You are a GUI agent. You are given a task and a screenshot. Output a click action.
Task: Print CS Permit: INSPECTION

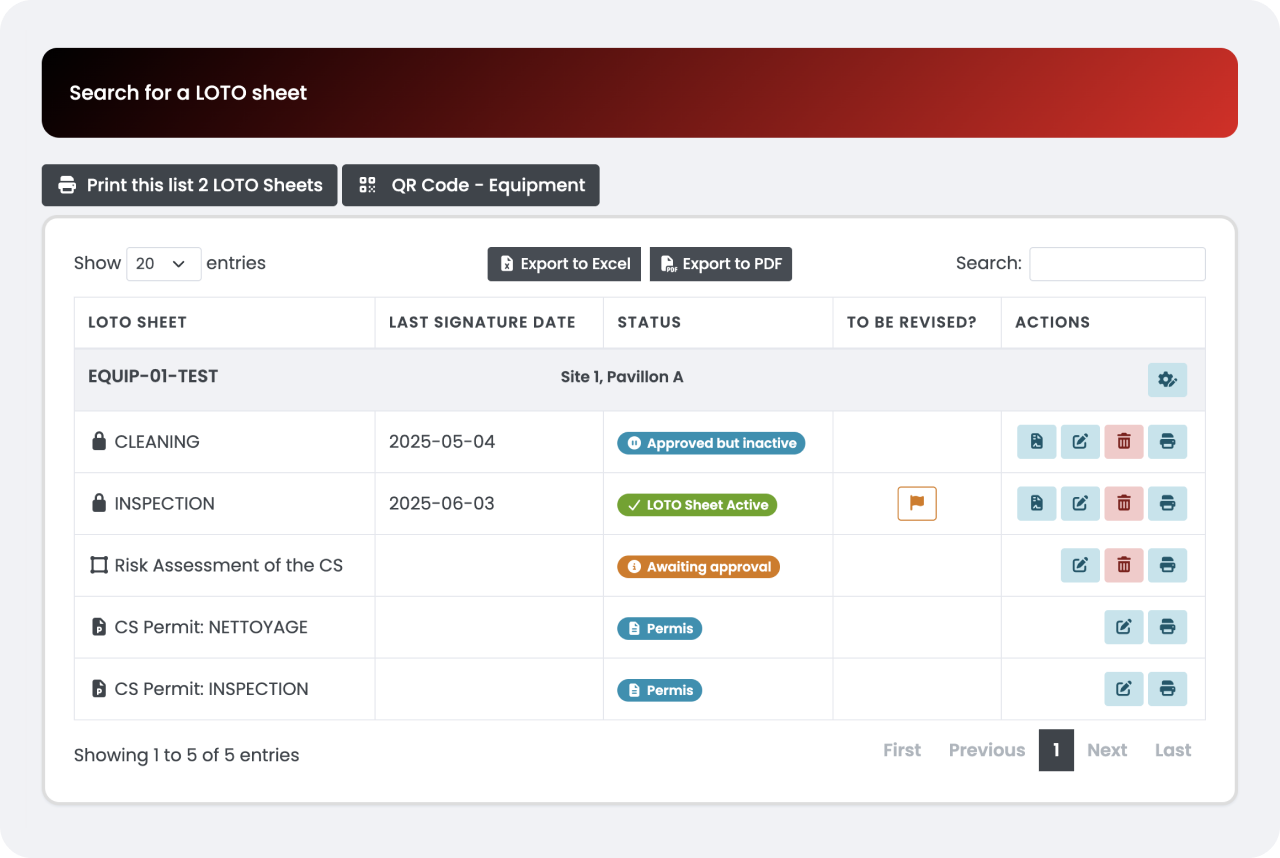click(1167, 689)
